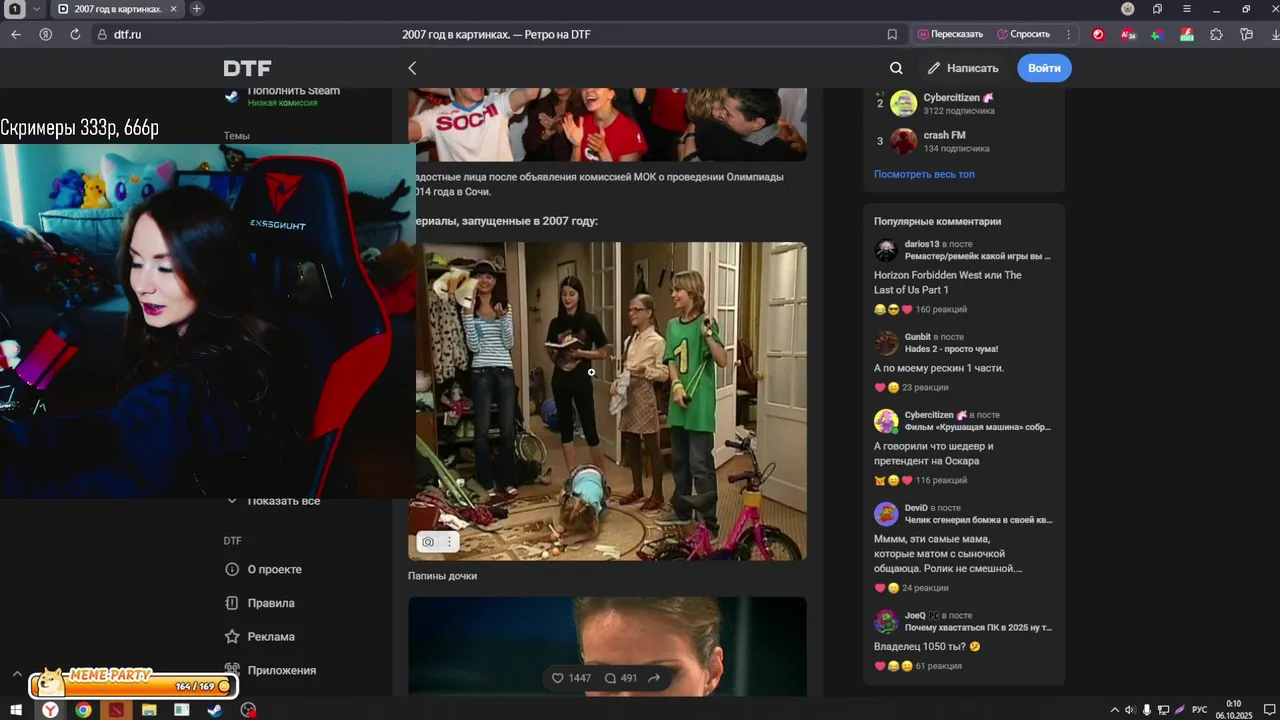Screen dimensions: 1280x720
Task: Open Gunbit's post 'Hades 2 - просто чума!'
Action: tap(951, 349)
